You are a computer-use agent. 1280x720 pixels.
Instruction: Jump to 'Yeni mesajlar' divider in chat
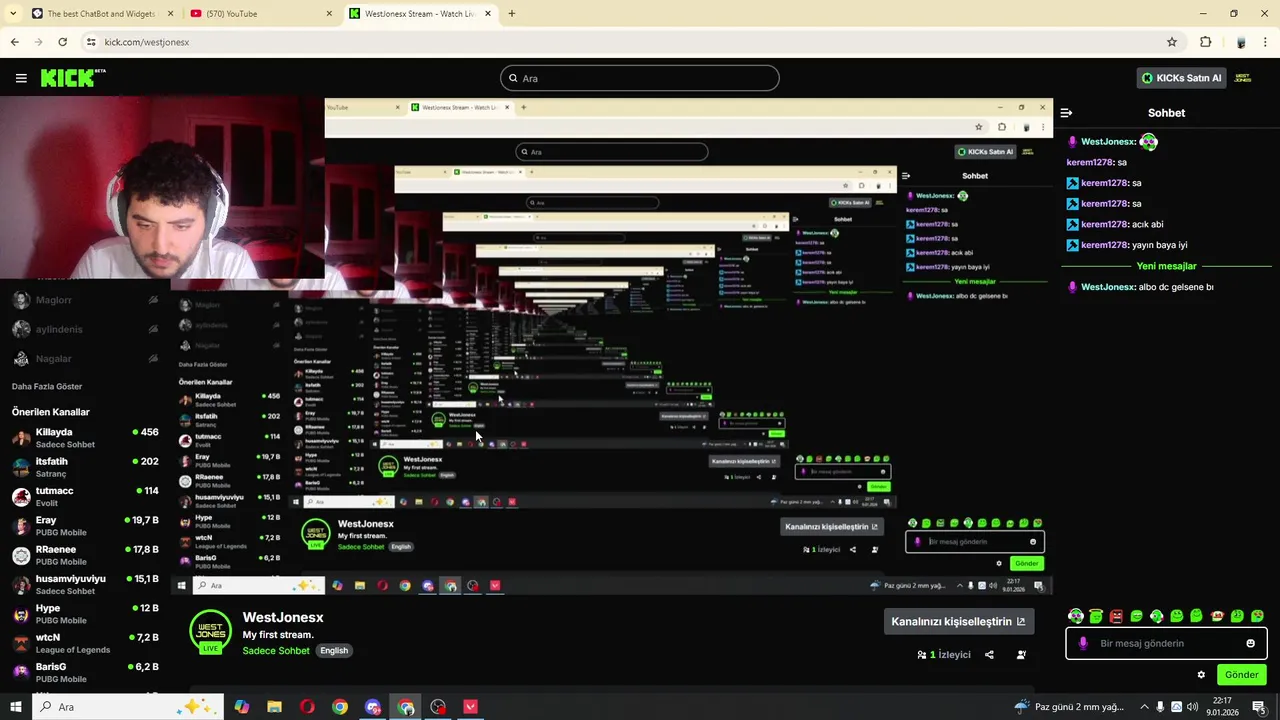1166,266
